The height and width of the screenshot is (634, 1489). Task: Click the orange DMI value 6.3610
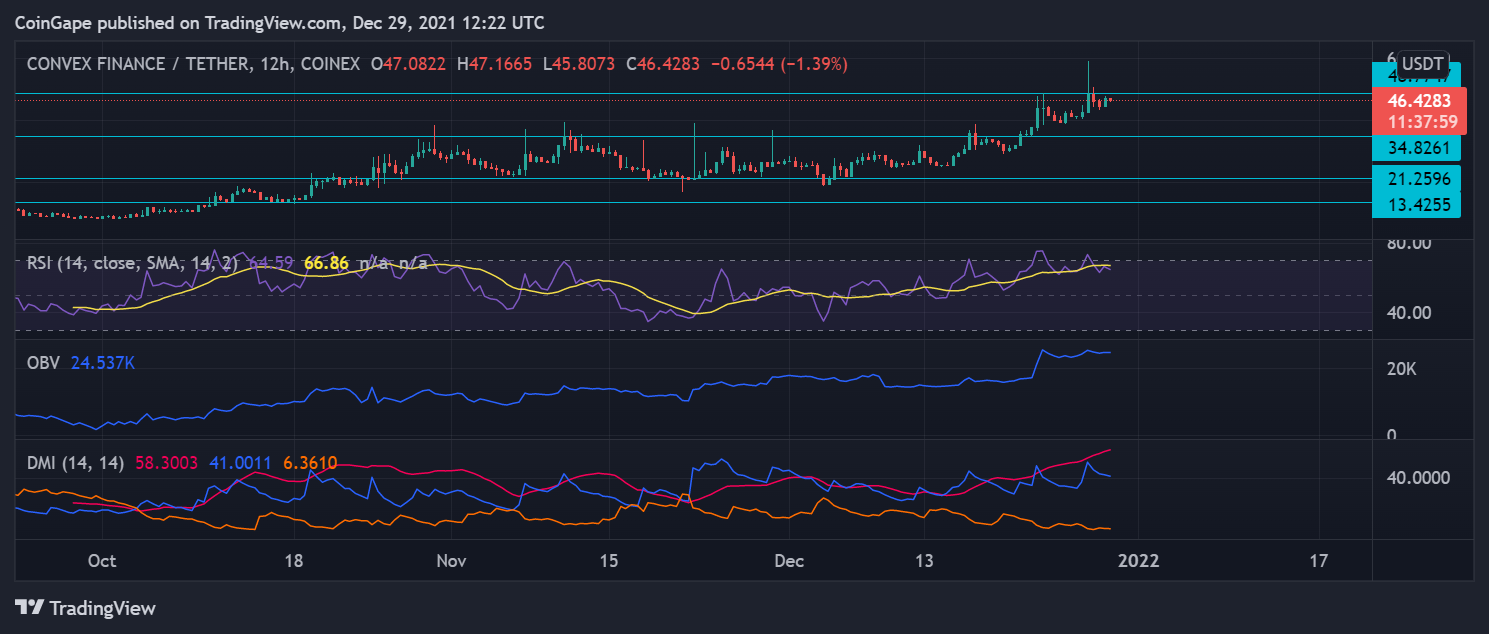310,463
